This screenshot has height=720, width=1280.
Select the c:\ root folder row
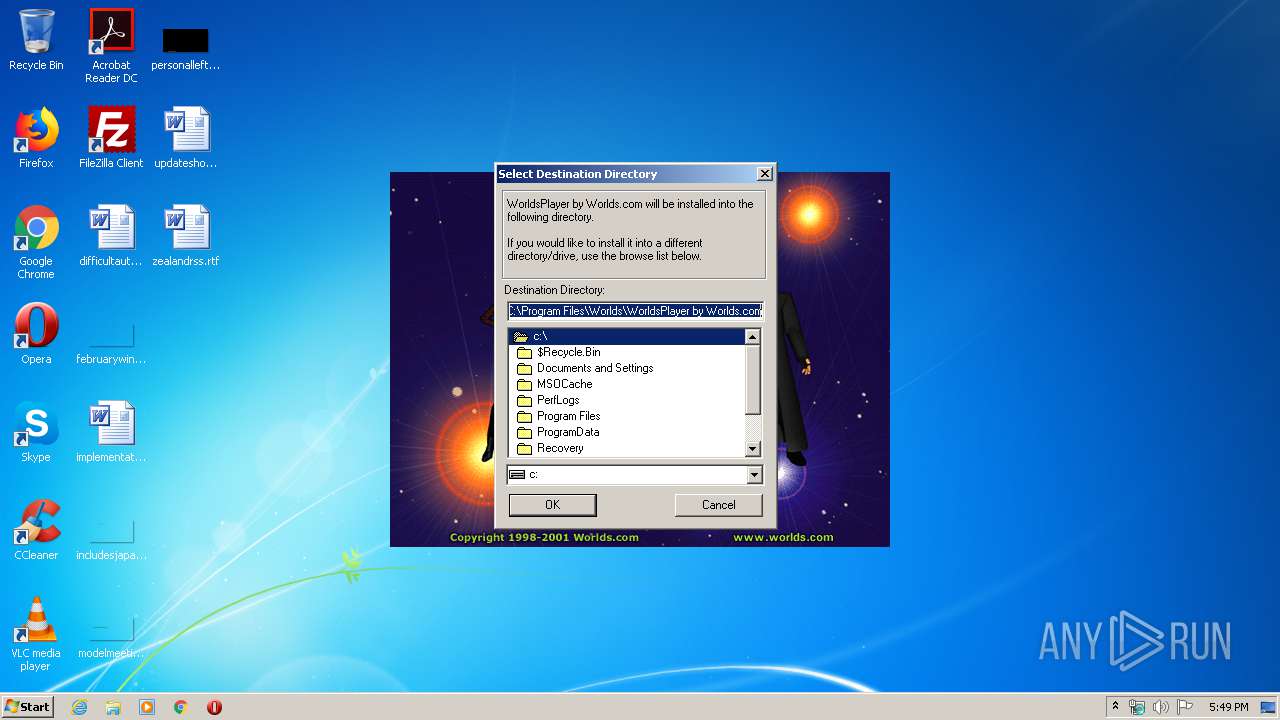627,336
